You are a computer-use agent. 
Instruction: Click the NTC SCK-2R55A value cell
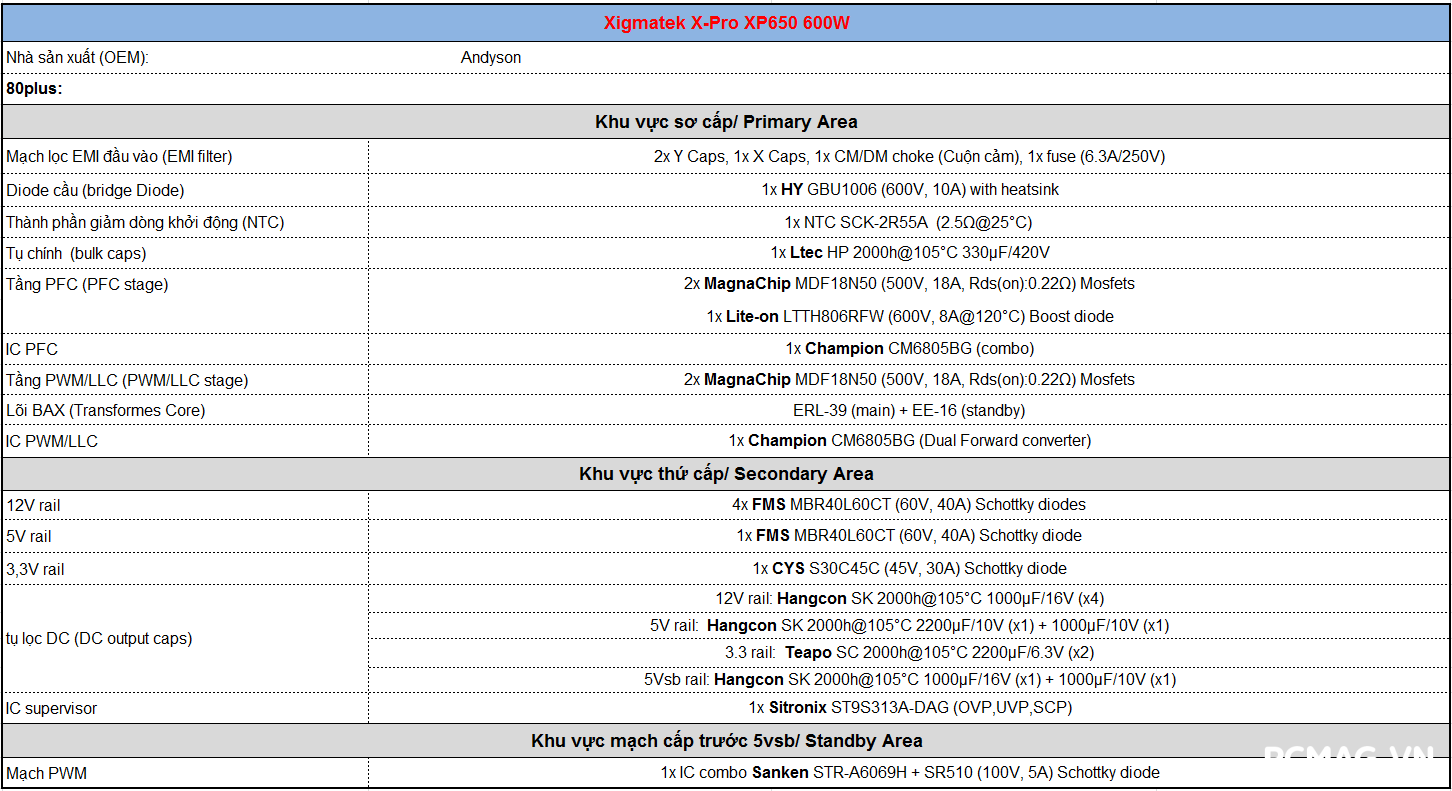pos(909,222)
